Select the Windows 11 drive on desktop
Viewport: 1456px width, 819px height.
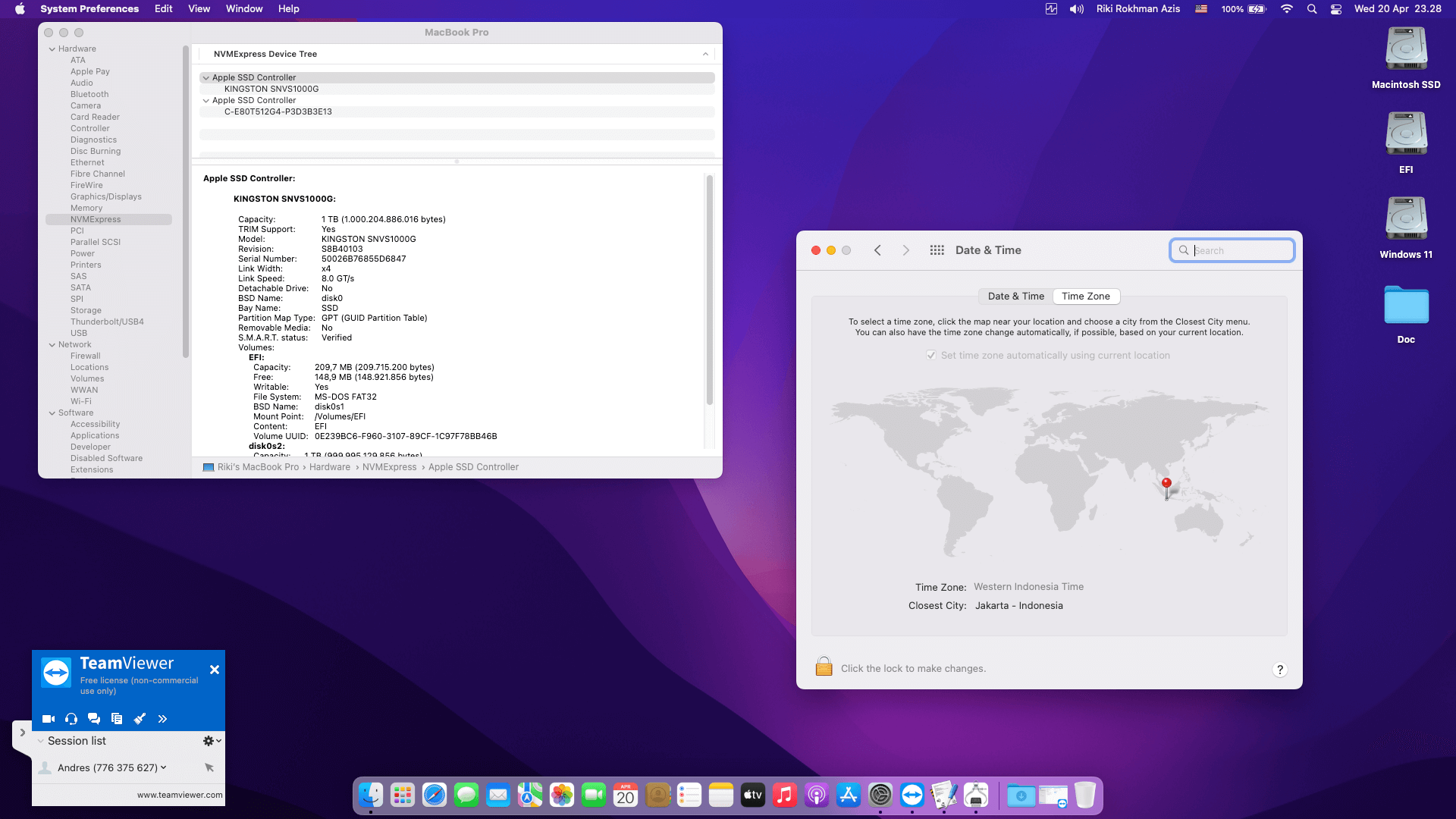coord(1406,228)
